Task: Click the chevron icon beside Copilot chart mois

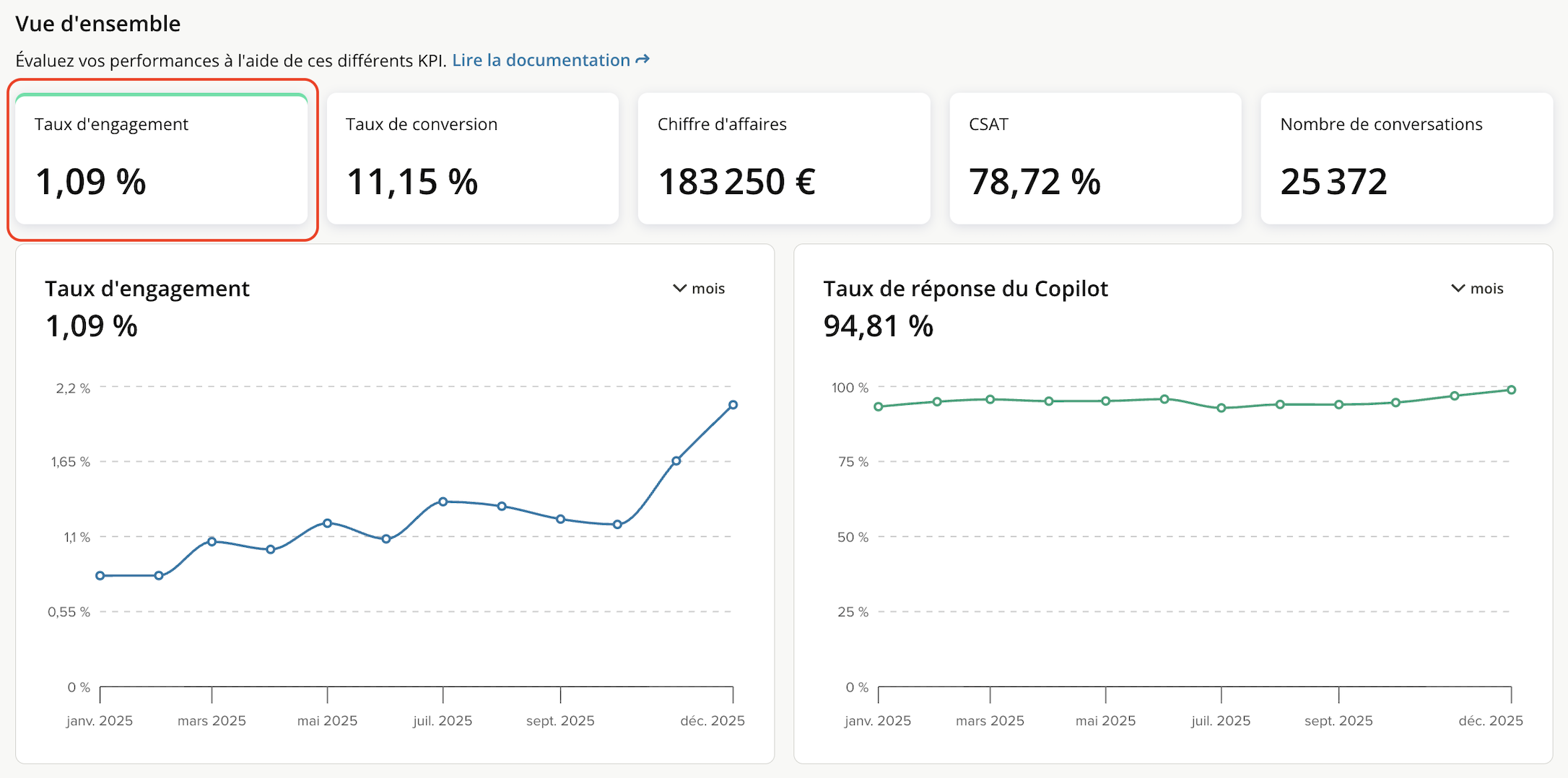Action: point(1458,289)
